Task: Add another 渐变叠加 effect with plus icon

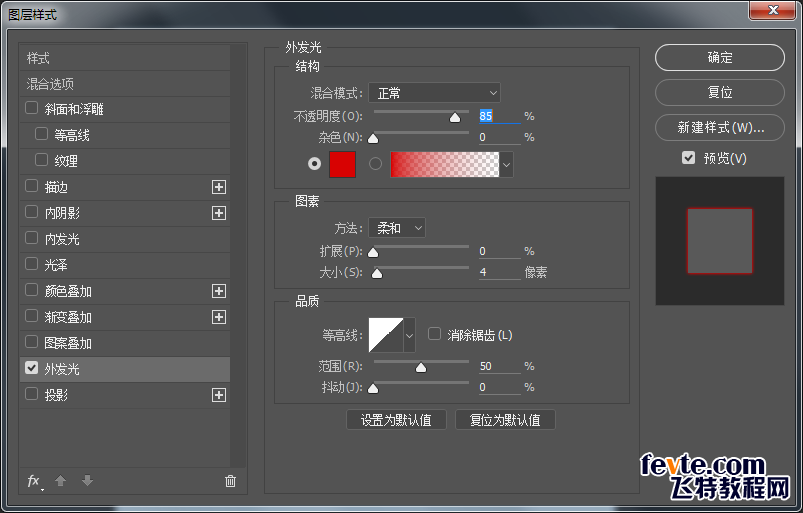Action: click(x=219, y=317)
